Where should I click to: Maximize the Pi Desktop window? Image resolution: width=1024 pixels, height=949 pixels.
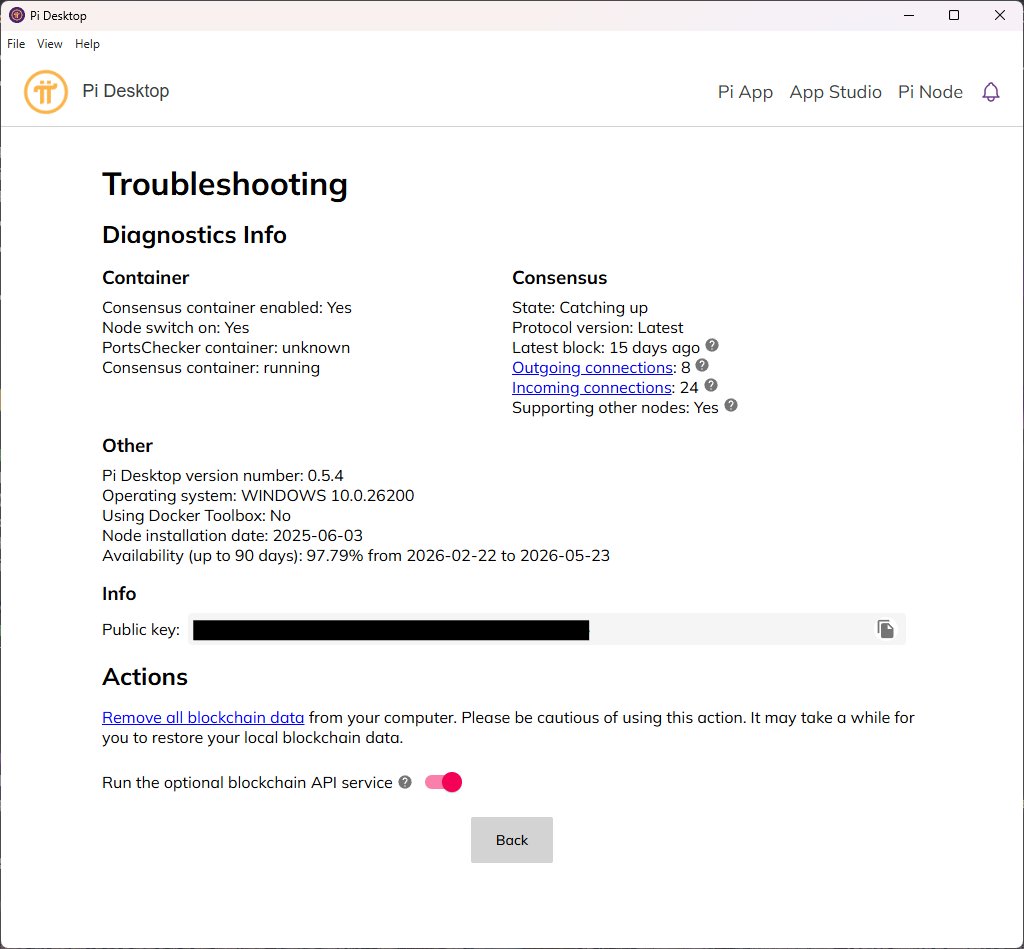click(x=954, y=15)
